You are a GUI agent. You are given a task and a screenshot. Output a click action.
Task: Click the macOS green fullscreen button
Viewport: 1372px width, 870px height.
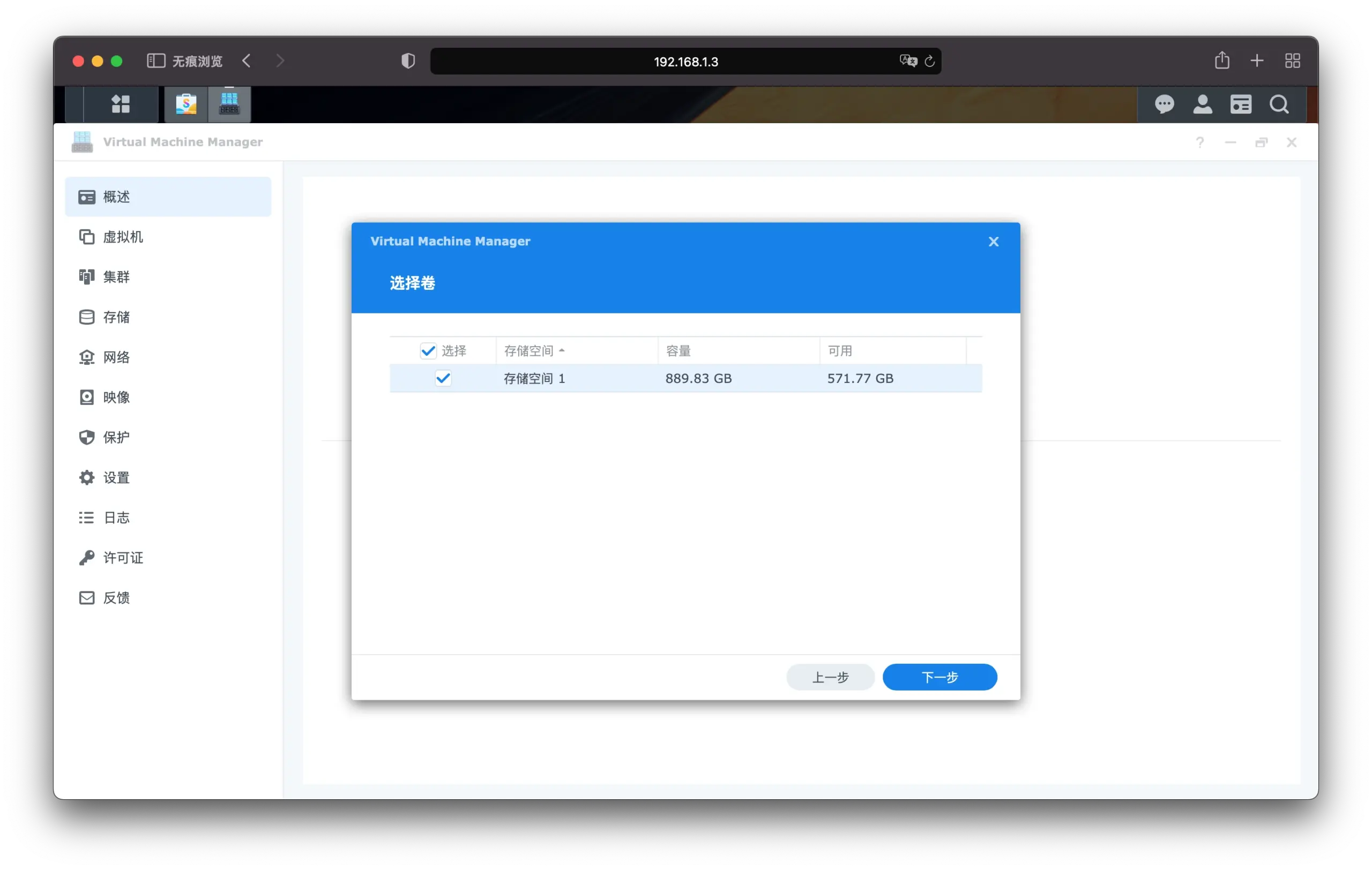(116, 61)
